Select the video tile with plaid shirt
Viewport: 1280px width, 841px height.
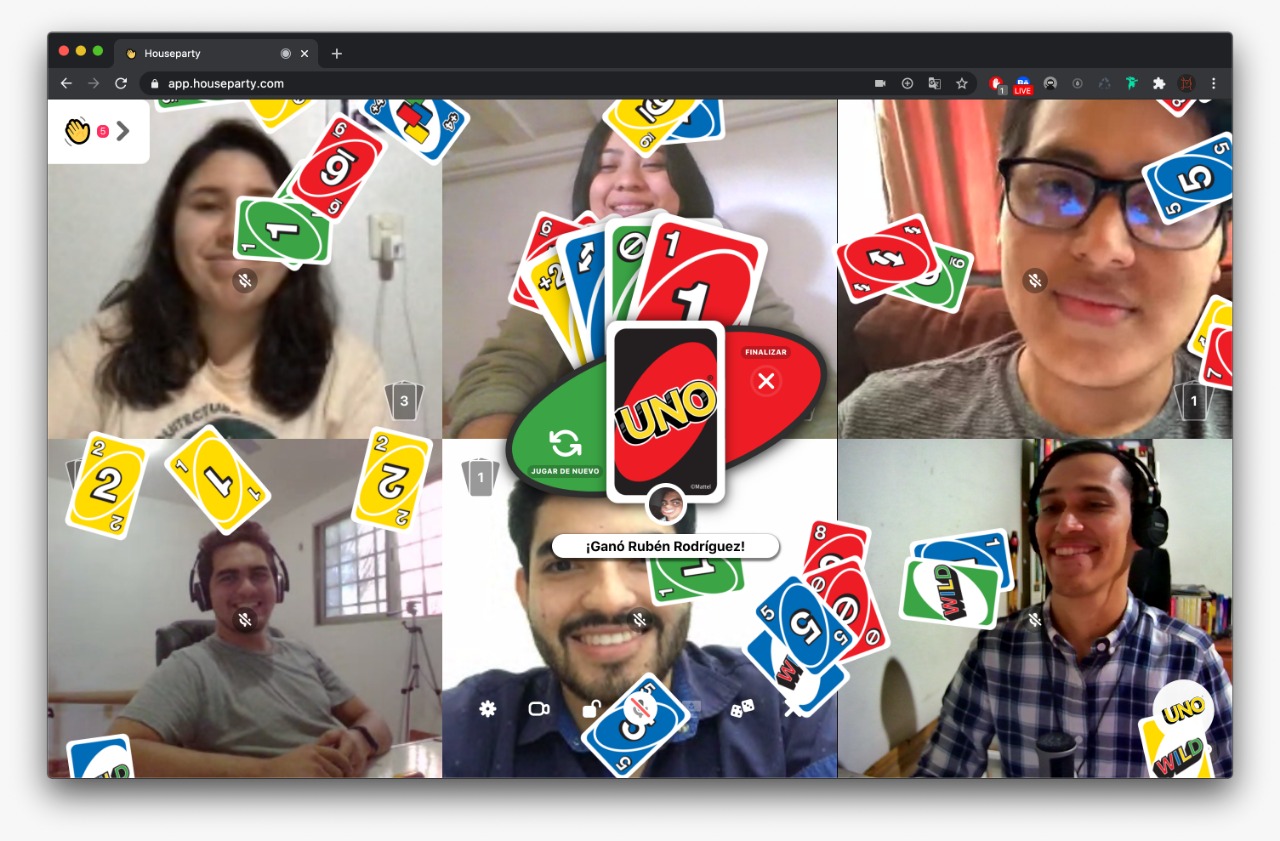click(1035, 608)
